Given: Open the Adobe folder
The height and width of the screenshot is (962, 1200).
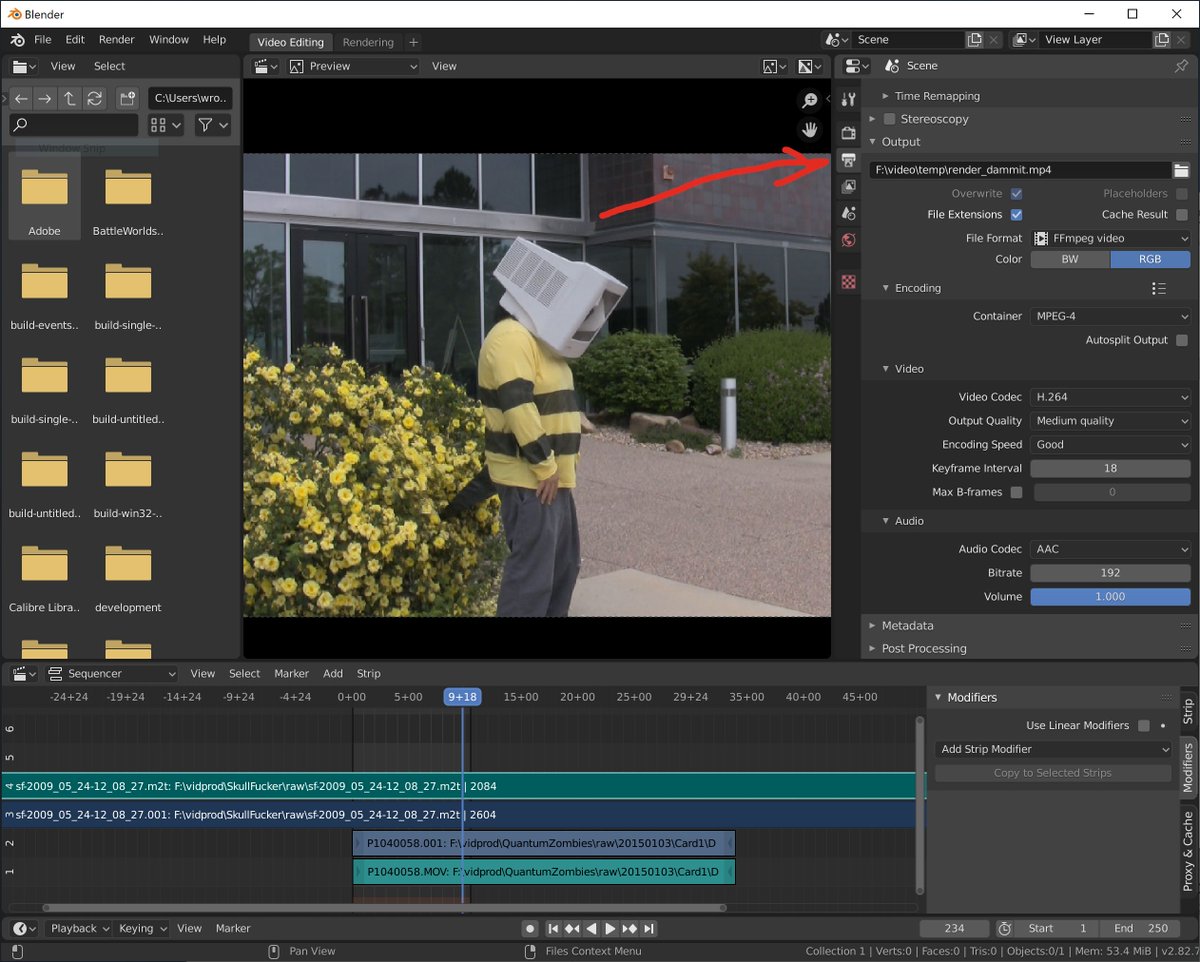Looking at the screenshot, I should (x=44, y=198).
